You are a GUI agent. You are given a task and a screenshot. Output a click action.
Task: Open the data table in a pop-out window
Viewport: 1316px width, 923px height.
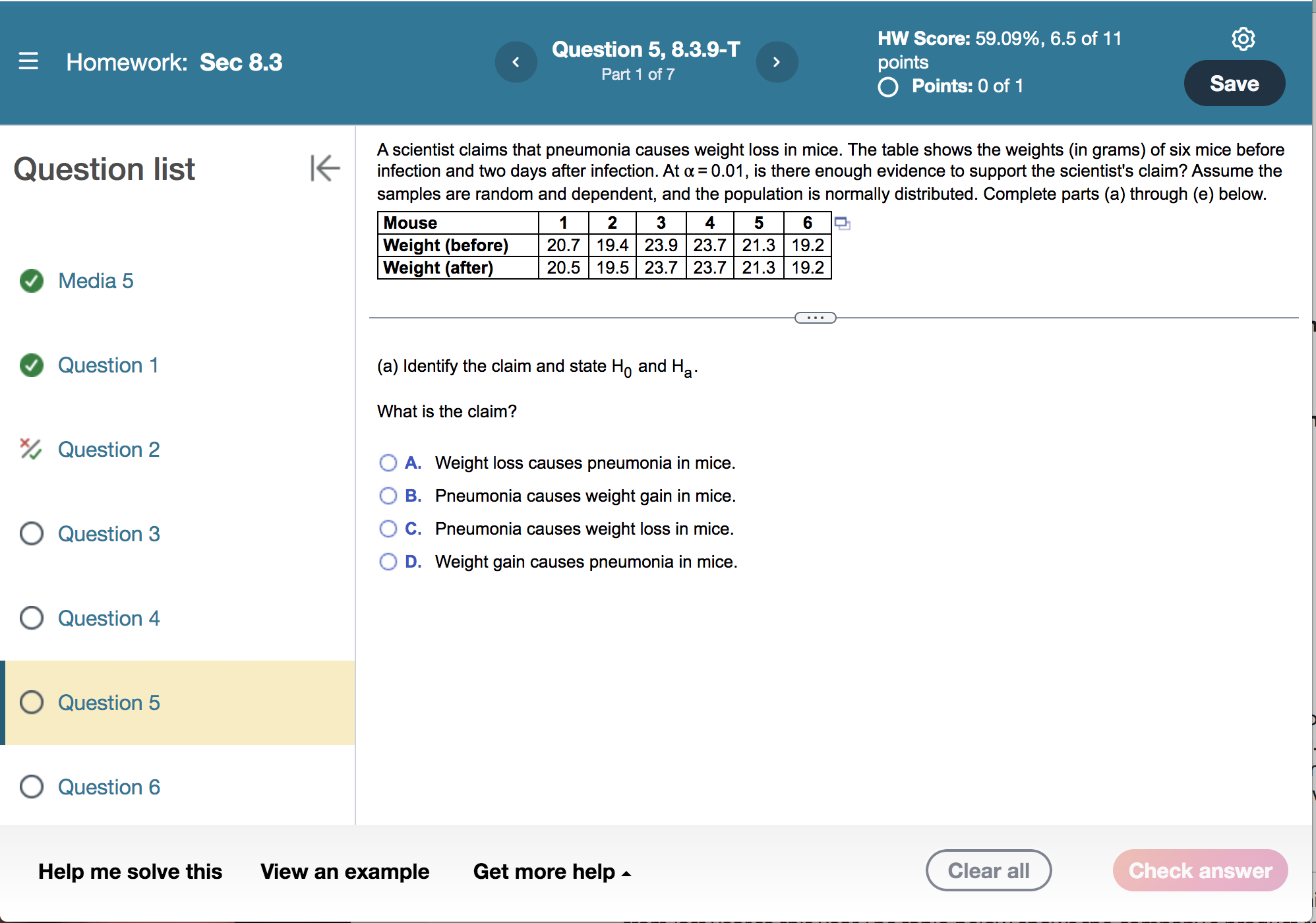coord(842,224)
